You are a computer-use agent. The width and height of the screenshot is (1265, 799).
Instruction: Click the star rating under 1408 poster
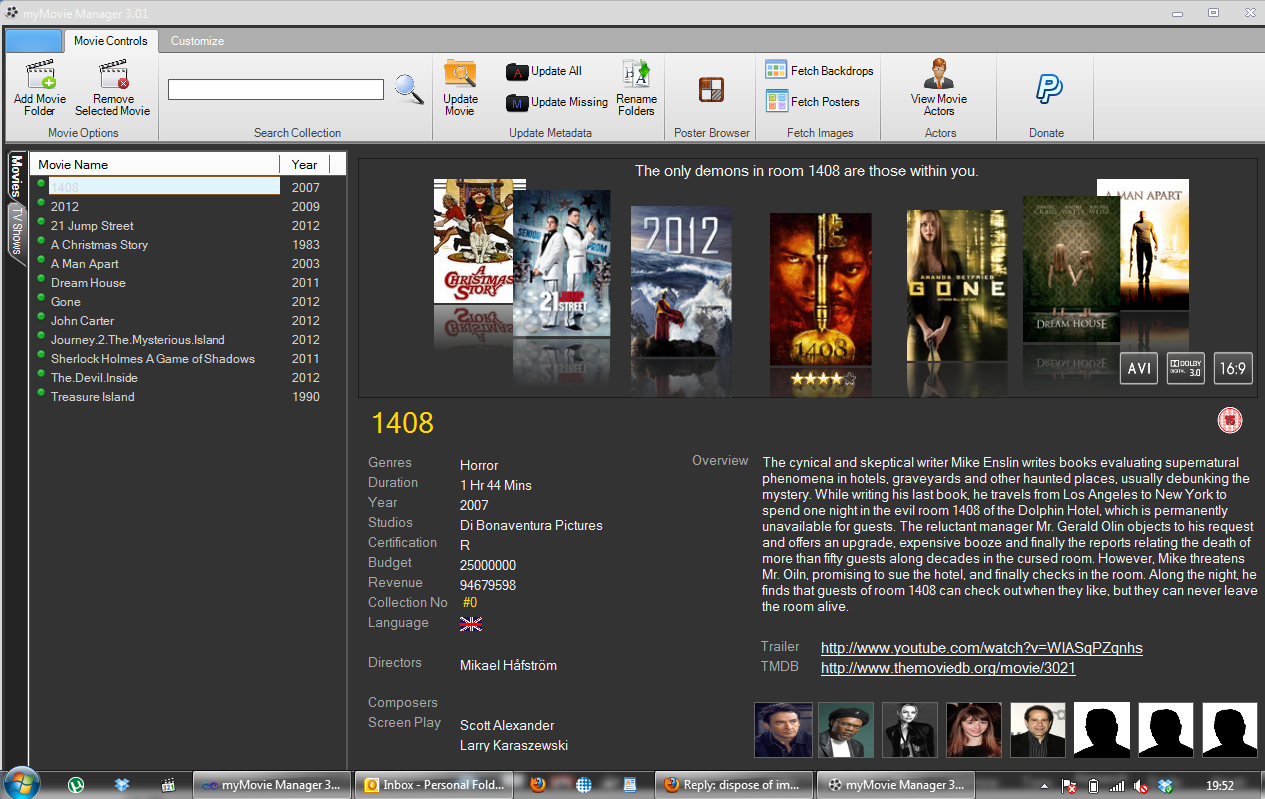tap(822, 379)
